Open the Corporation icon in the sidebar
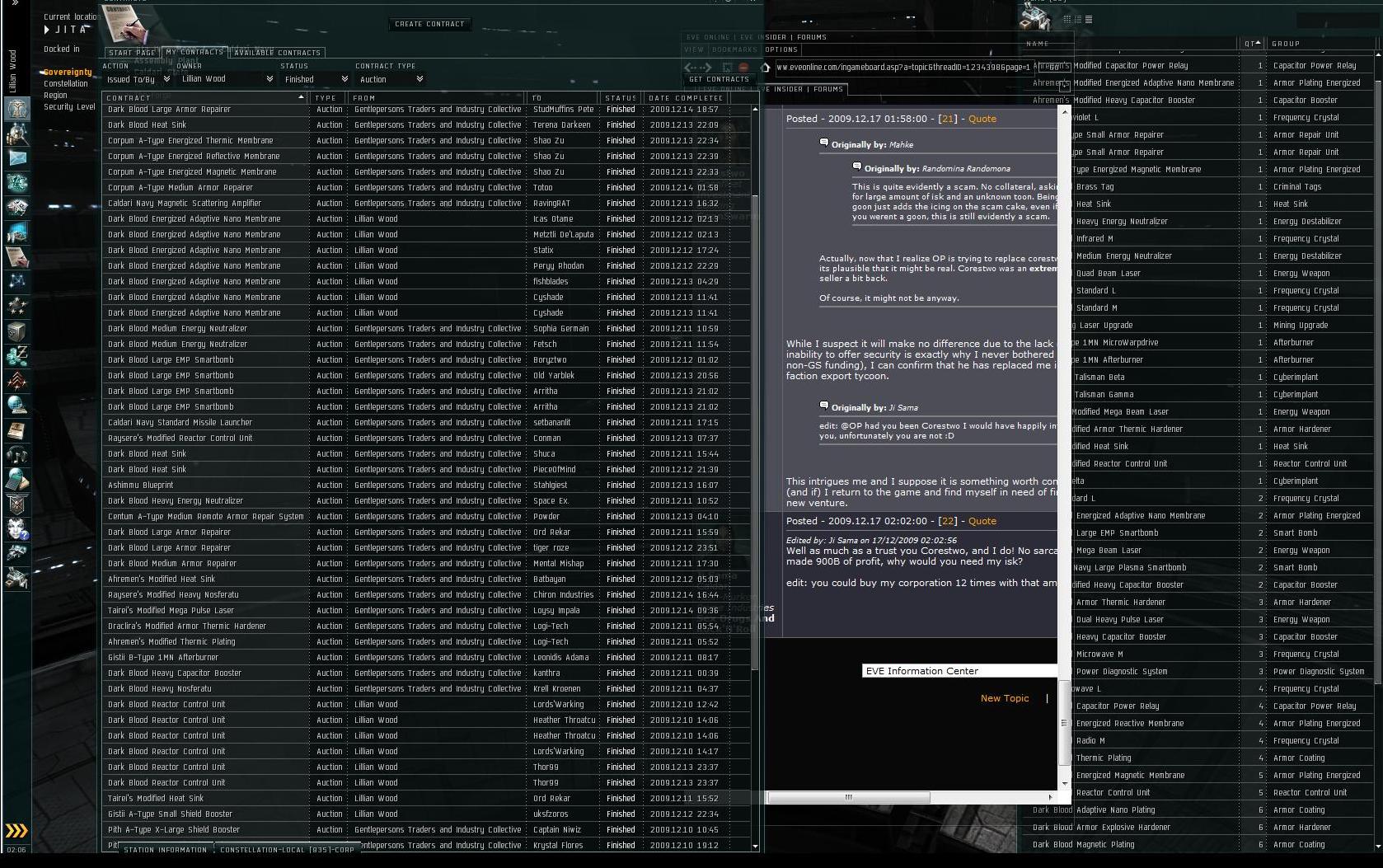 (x=16, y=207)
